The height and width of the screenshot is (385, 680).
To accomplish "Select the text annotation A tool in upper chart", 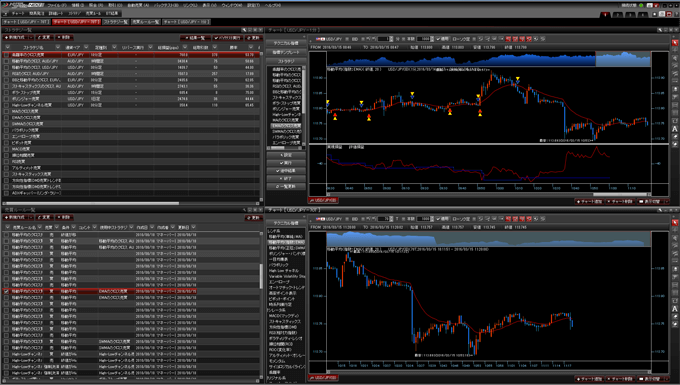I will (x=675, y=129).
